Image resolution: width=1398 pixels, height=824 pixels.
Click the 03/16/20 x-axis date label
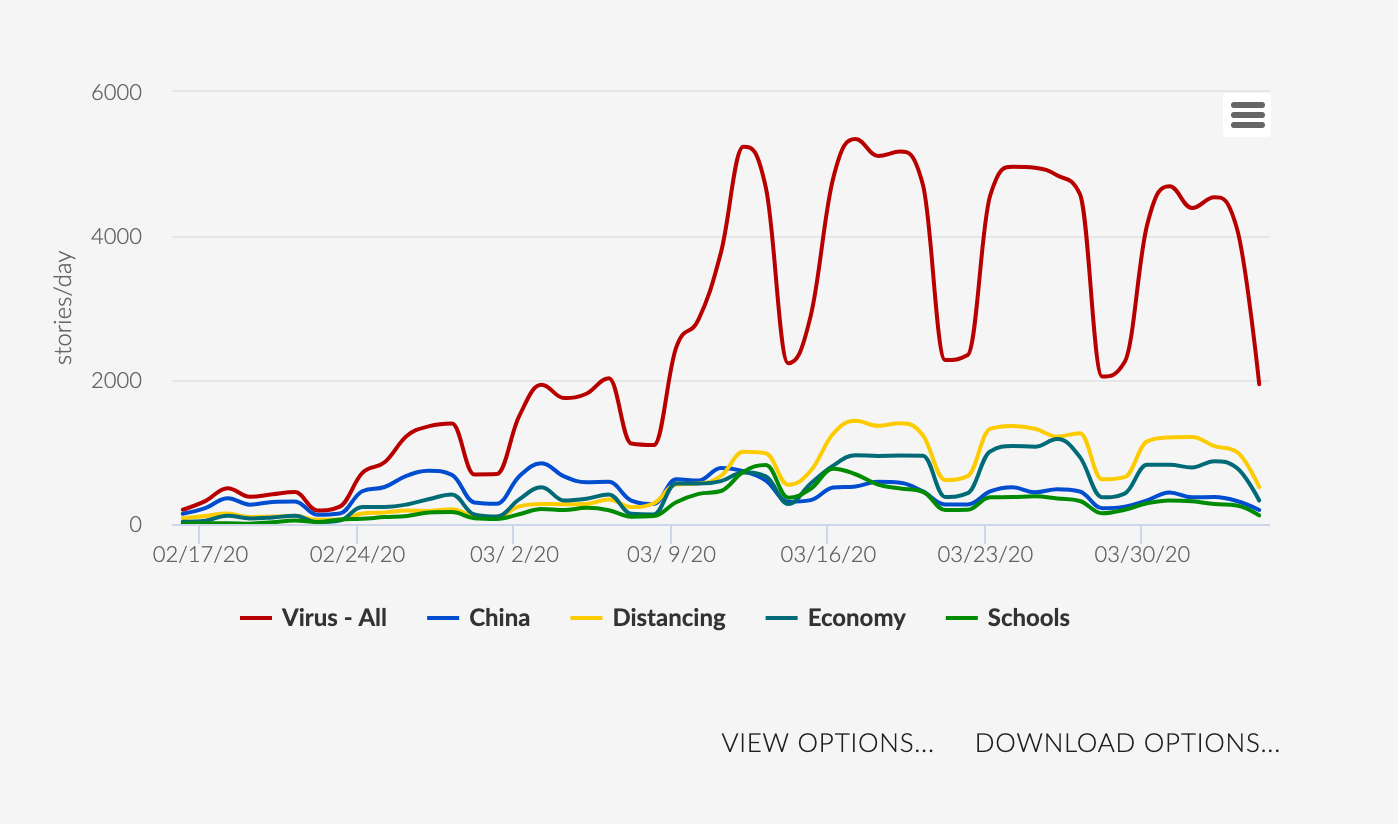[x=828, y=554]
